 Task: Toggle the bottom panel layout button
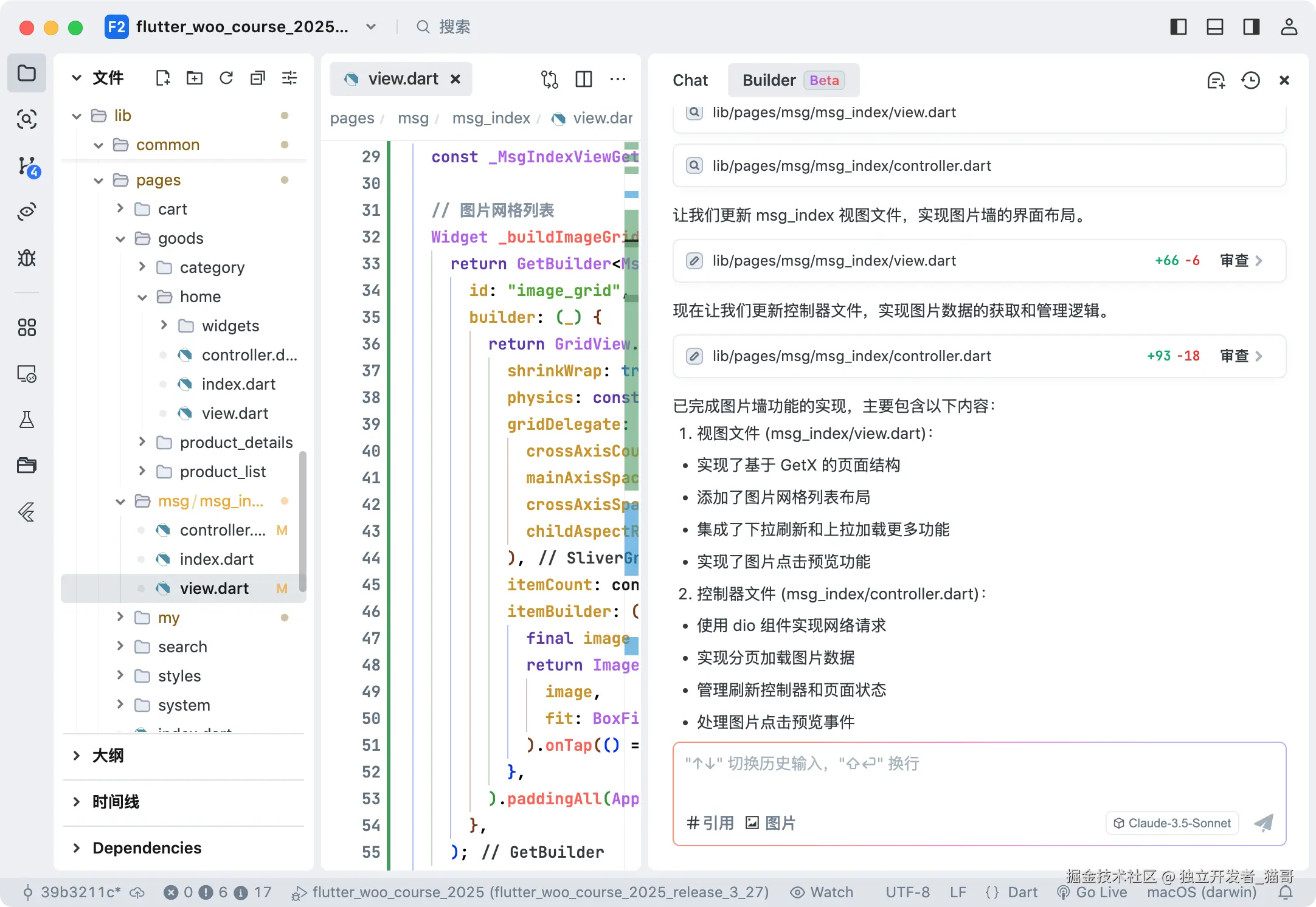coord(1214,27)
